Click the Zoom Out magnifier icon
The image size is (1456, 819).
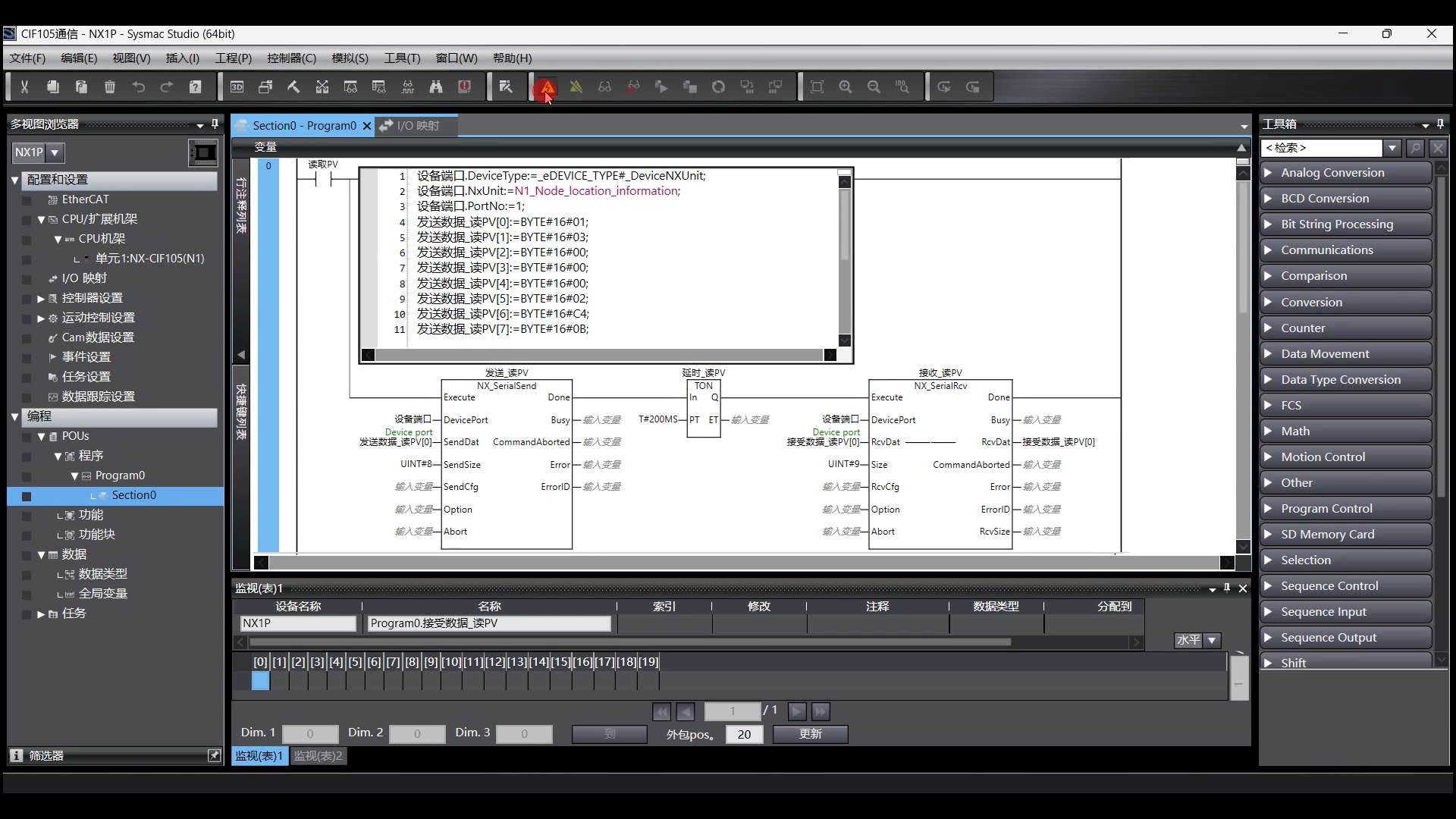coord(874,87)
